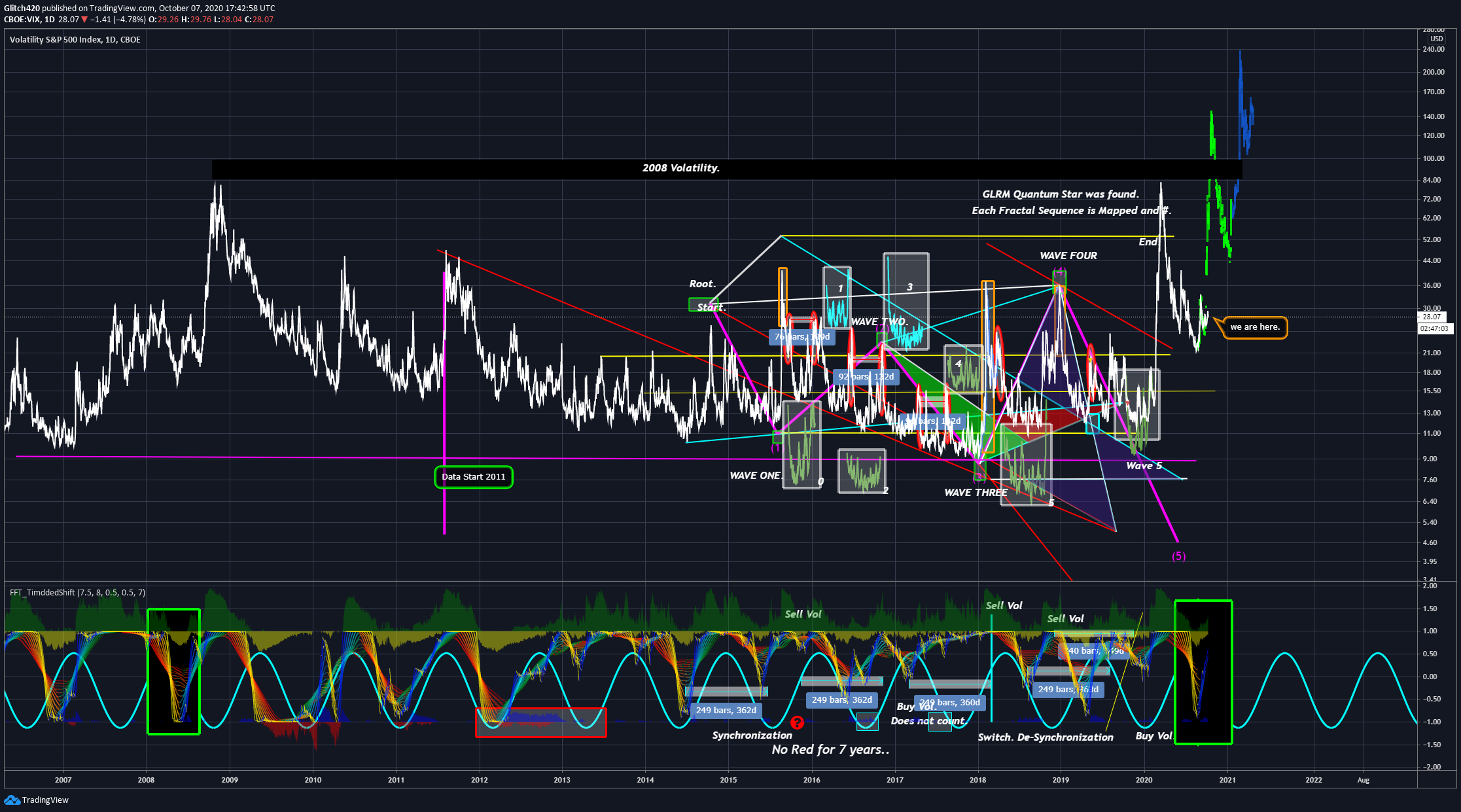Click the red down-triangle price change indicator
This screenshot has width=1461, height=812.
(84, 20)
